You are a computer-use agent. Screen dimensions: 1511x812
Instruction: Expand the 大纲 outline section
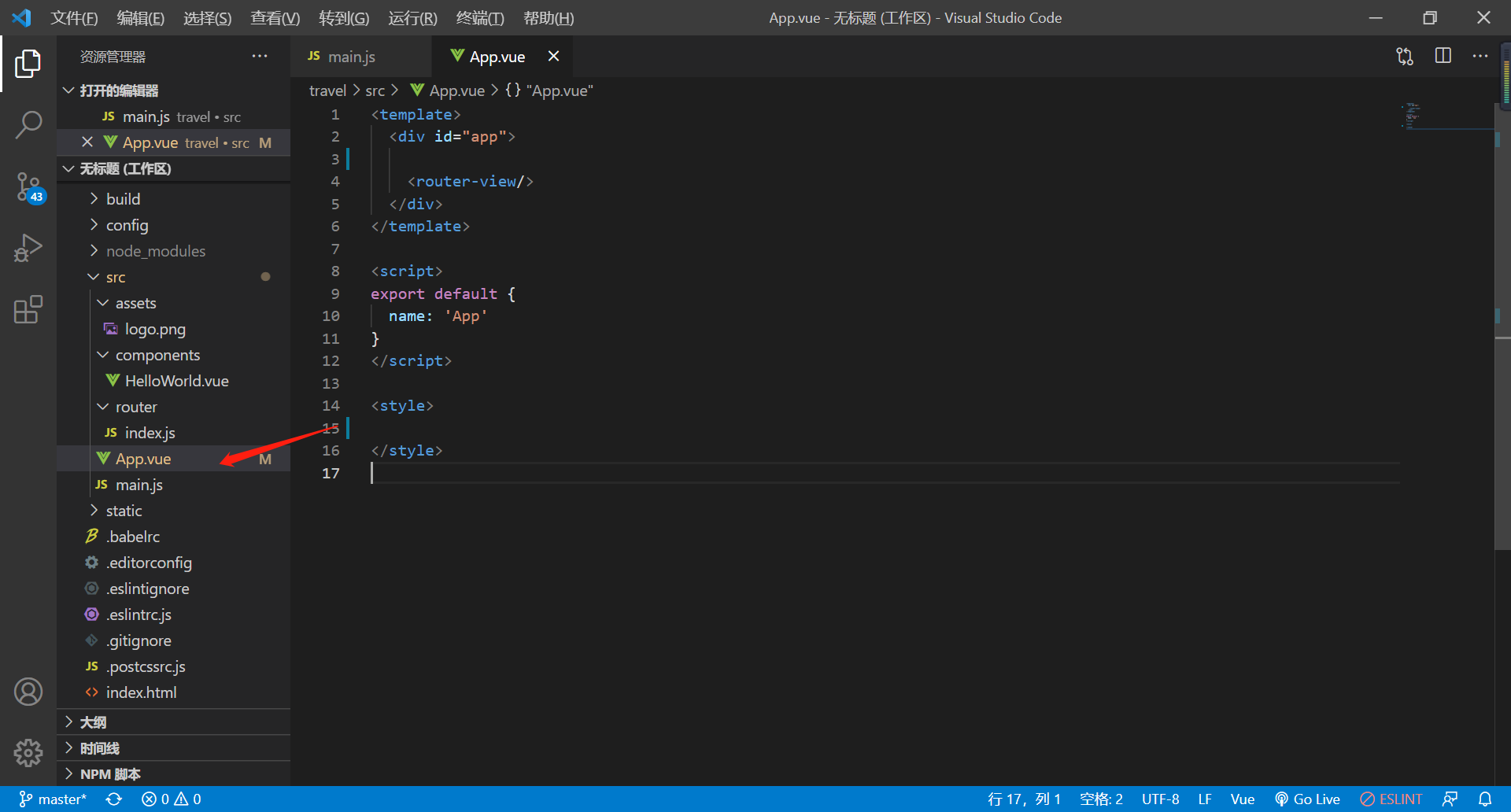[173, 722]
